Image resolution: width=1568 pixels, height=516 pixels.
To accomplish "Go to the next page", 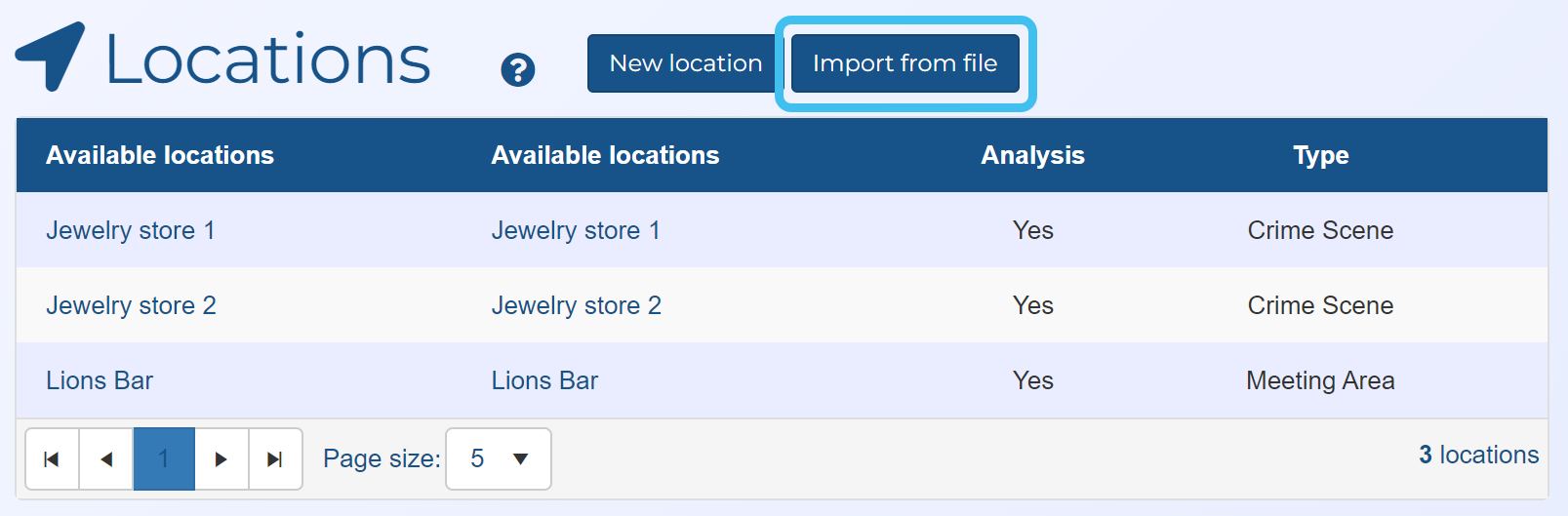I will point(221,458).
